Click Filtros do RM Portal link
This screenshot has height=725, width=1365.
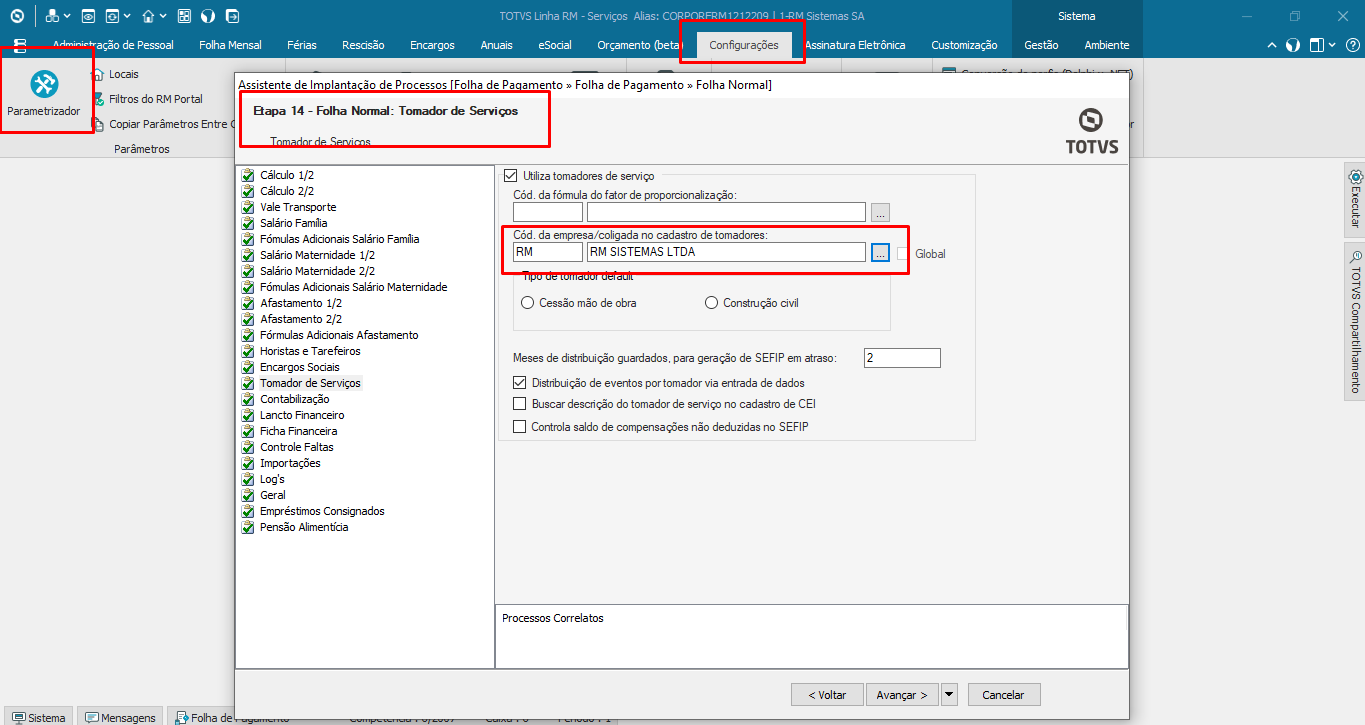click(156, 99)
